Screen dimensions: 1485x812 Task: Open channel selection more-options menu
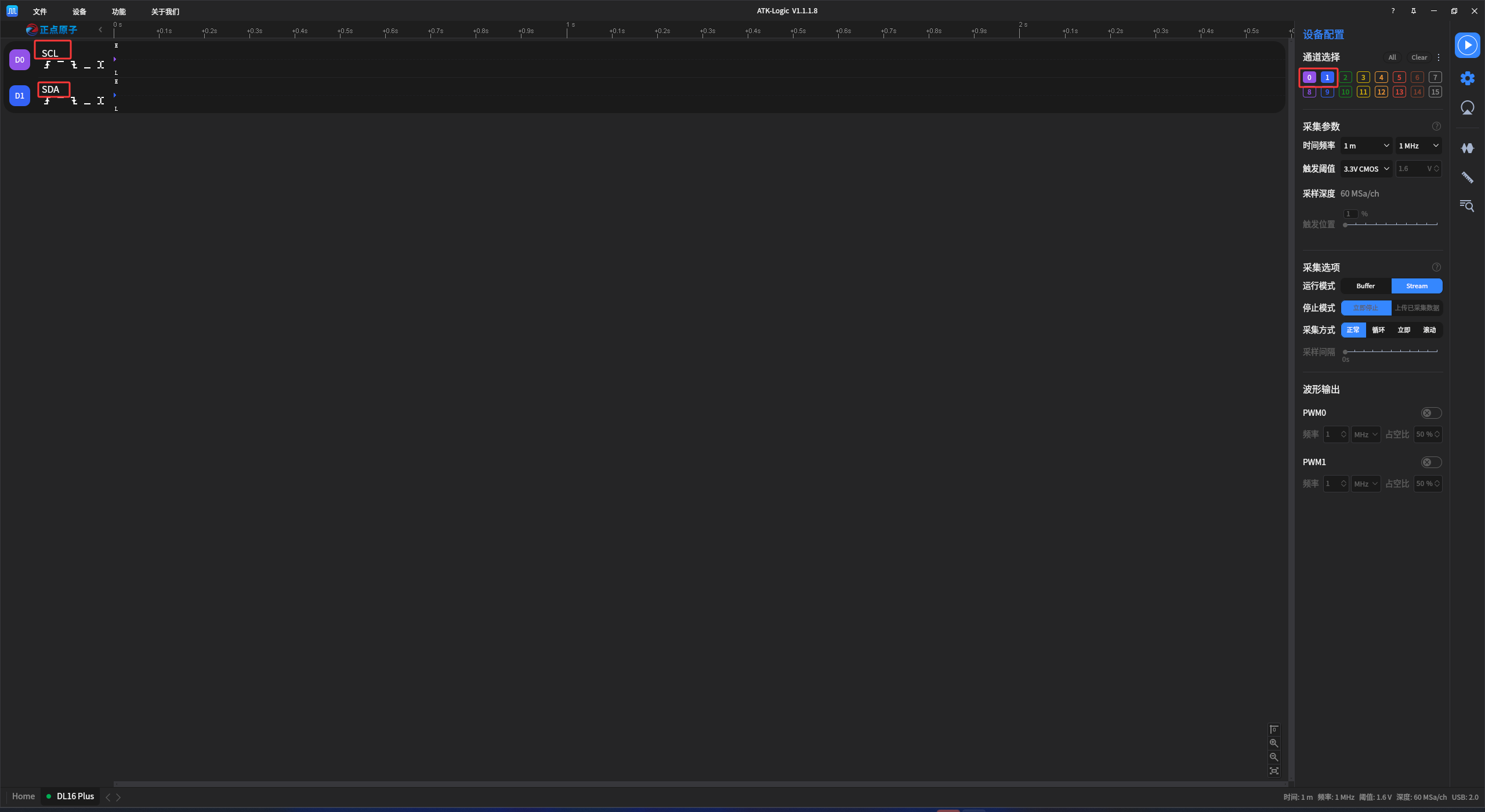click(x=1438, y=57)
